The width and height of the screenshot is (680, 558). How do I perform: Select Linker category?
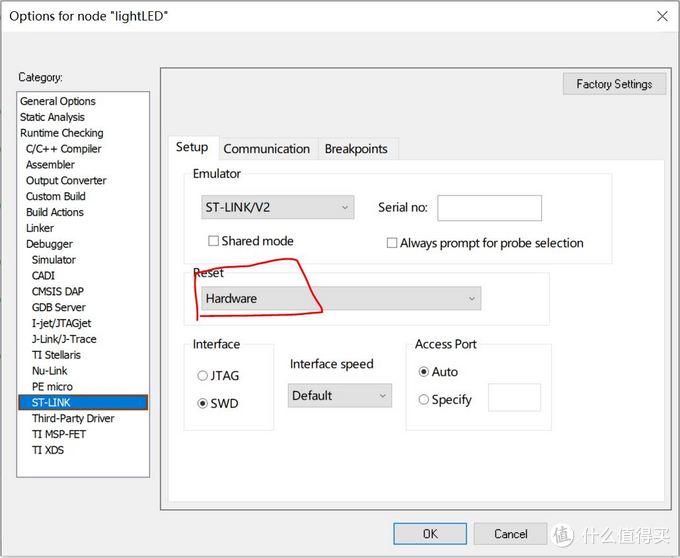pyautogui.click(x=40, y=228)
